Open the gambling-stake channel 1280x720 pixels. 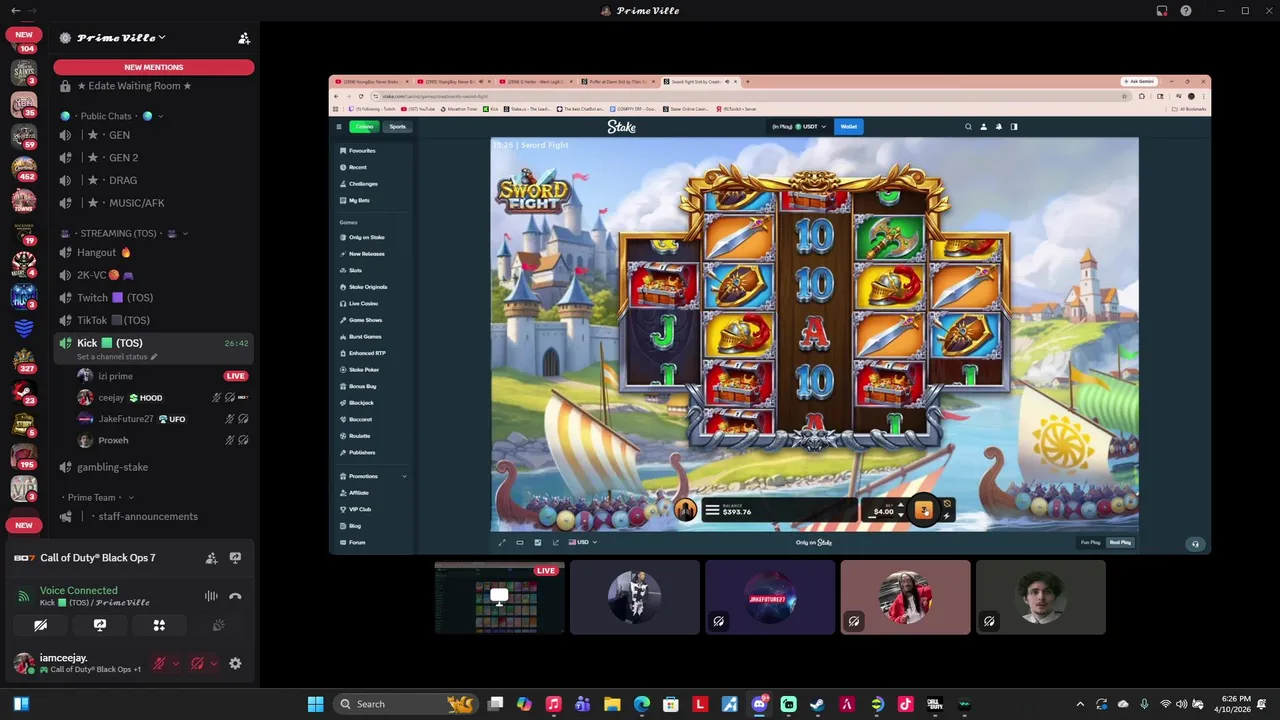coord(154,467)
